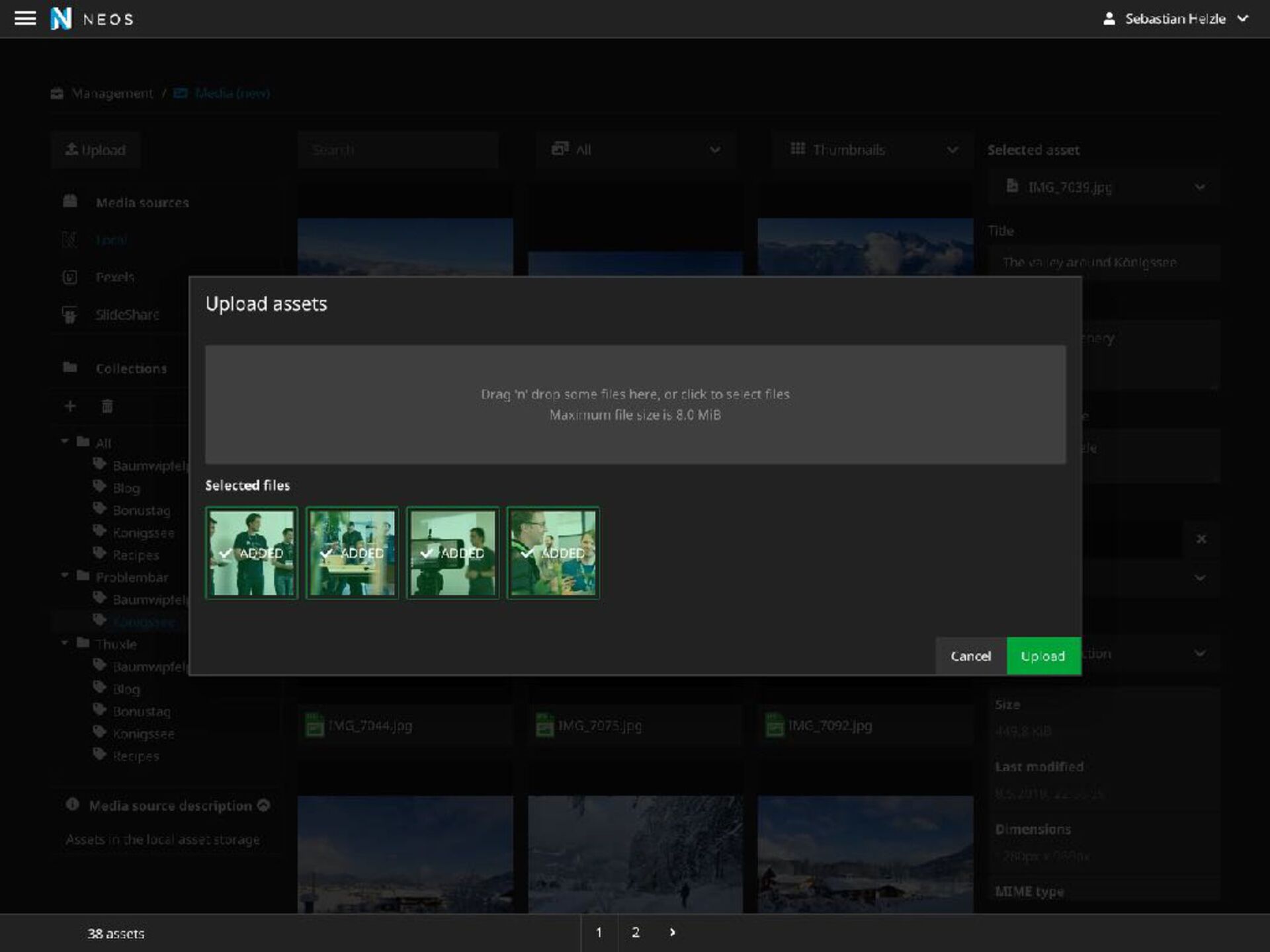
Task: Select Recipes tag under Thuxle
Action: 136,756
